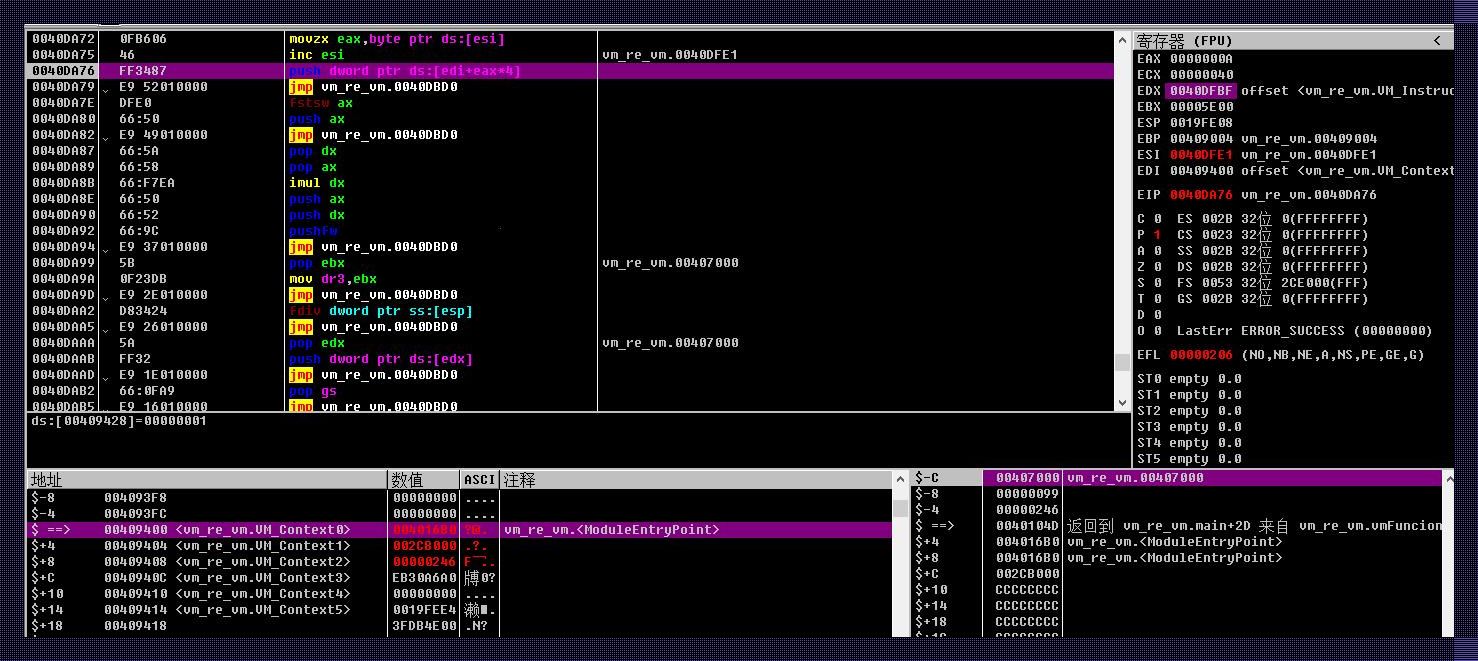
Task: Toggle the zero flag Z value
Action: click(1157, 267)
